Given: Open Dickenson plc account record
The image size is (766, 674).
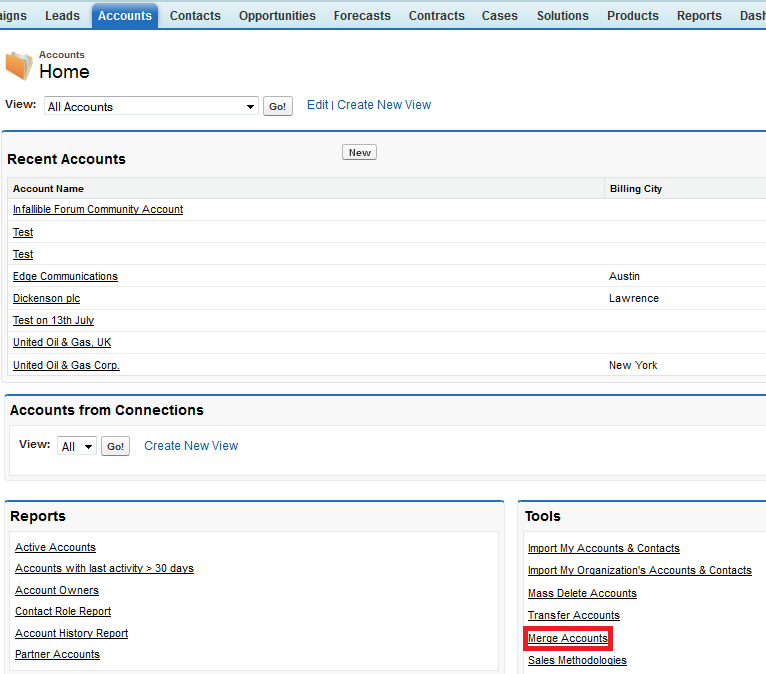Looking at the screenshot, I should tap(46, 298).
